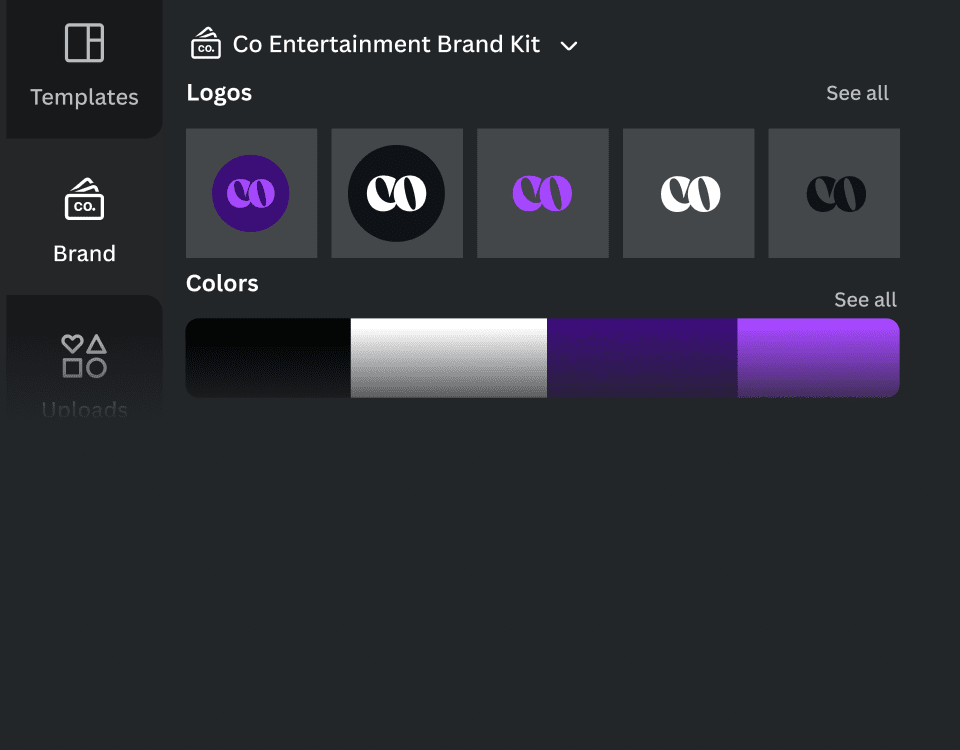Screen dimensions: 960x750
Task: Pick the dark purple color swatch
Action: (642, 357)
